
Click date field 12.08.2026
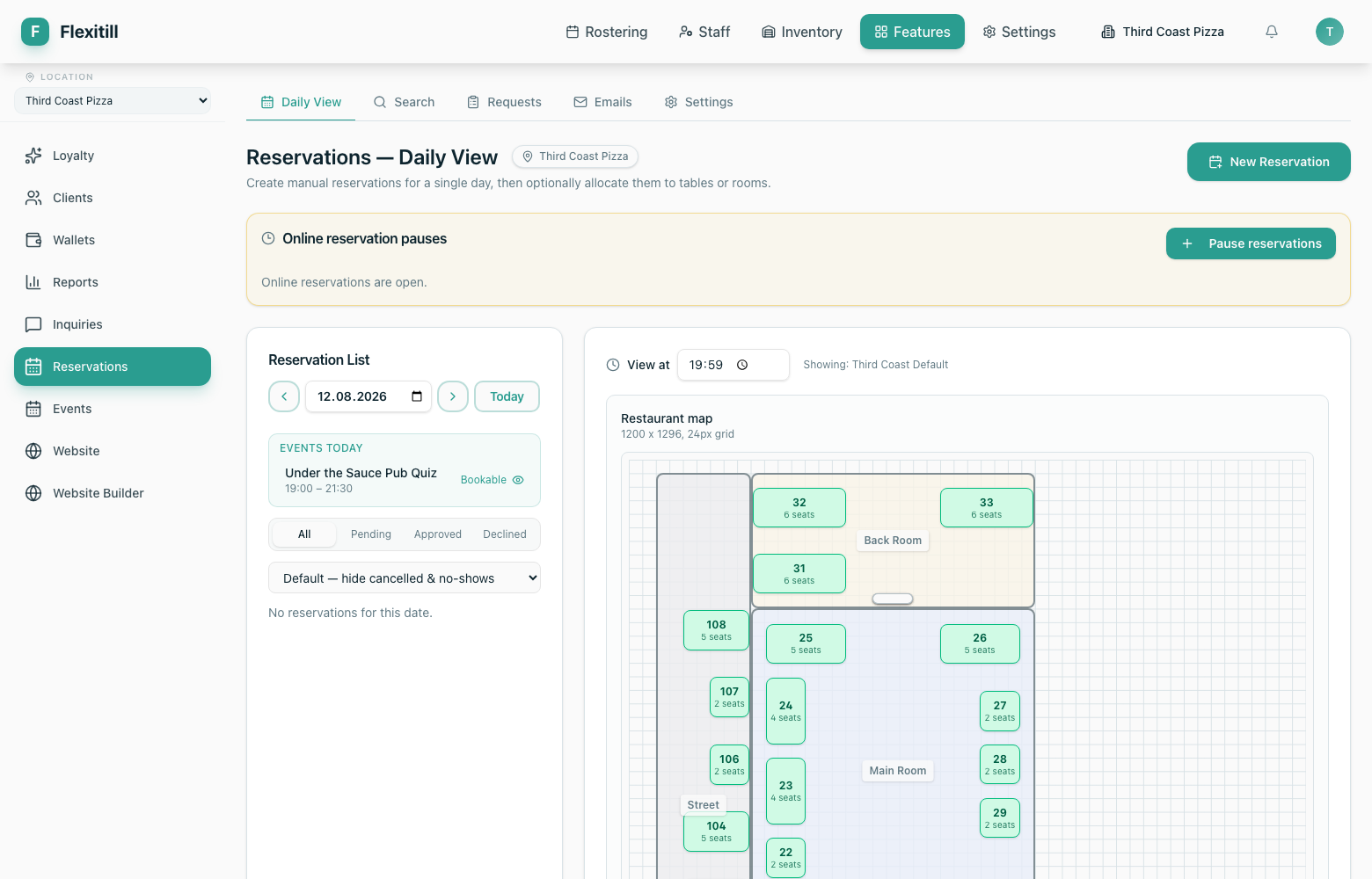(368, 396)
